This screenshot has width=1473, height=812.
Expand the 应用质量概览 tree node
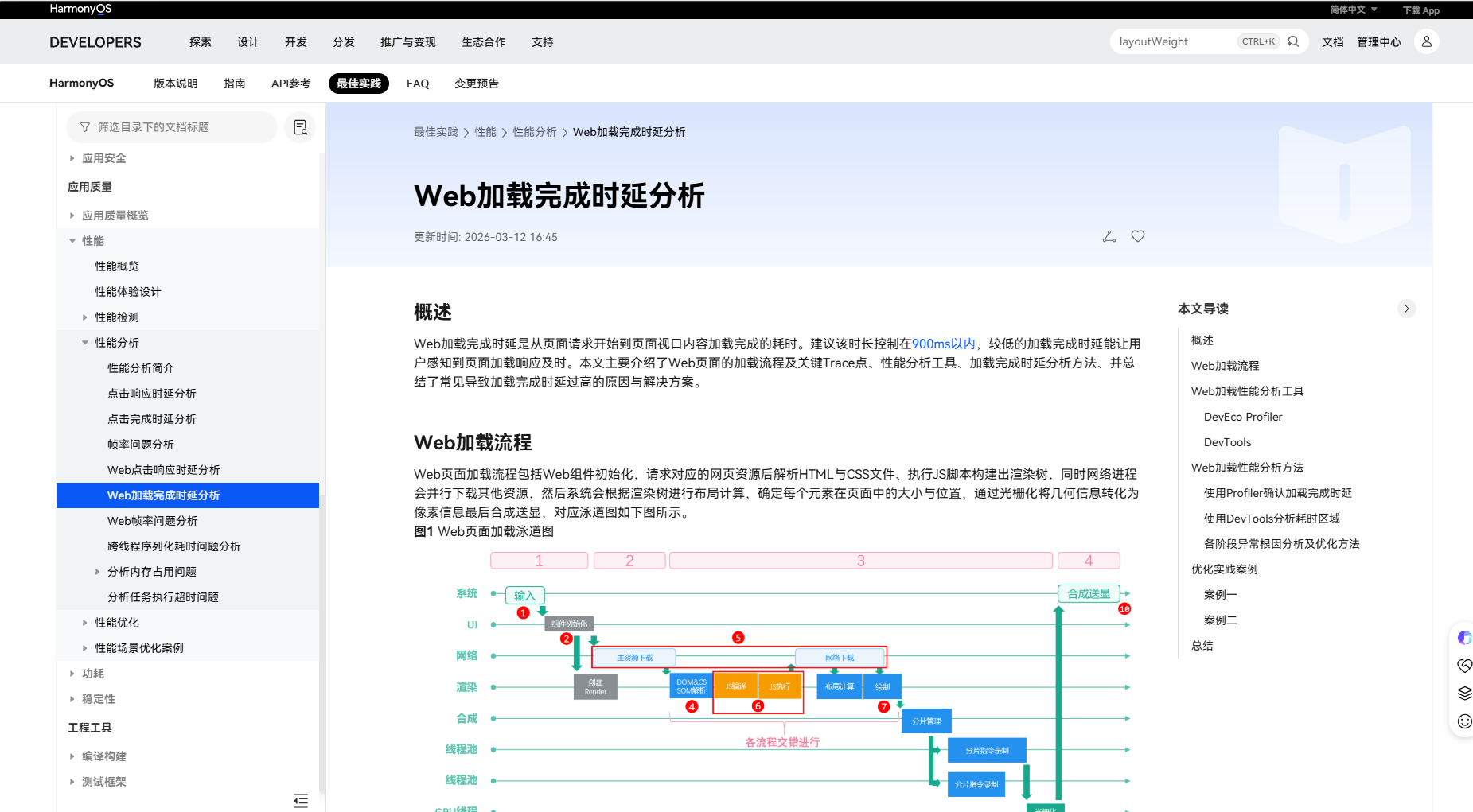coord(72,216)
